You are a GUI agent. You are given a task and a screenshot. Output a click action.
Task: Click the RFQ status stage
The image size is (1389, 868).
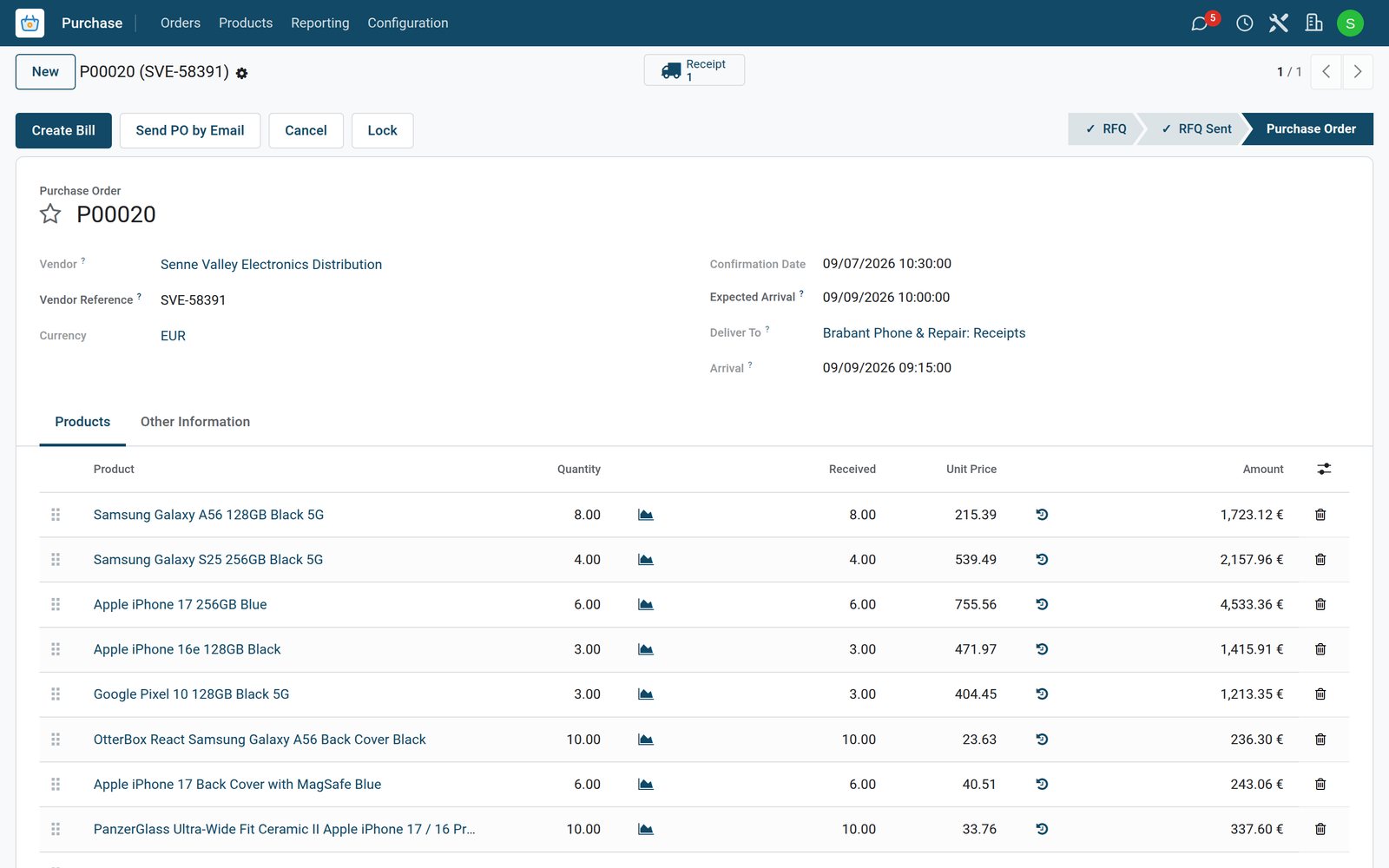[x=1104, y=128]
